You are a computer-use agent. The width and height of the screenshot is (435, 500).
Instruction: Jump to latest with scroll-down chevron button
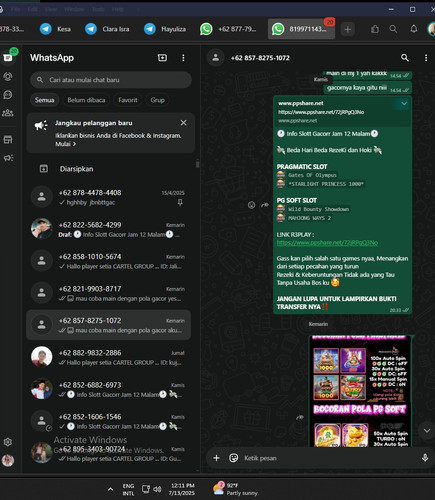[427, 430]
